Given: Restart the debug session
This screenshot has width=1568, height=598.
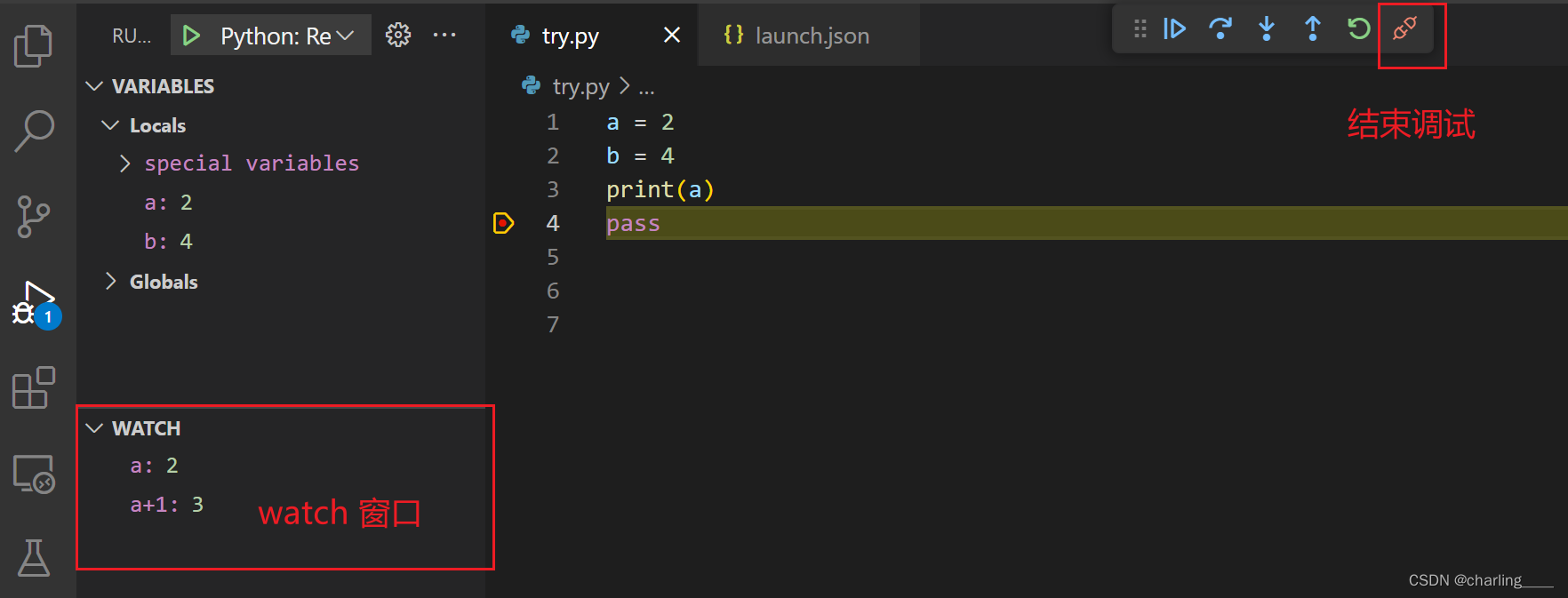Looking at the screenshot, I should point(1358,28).
